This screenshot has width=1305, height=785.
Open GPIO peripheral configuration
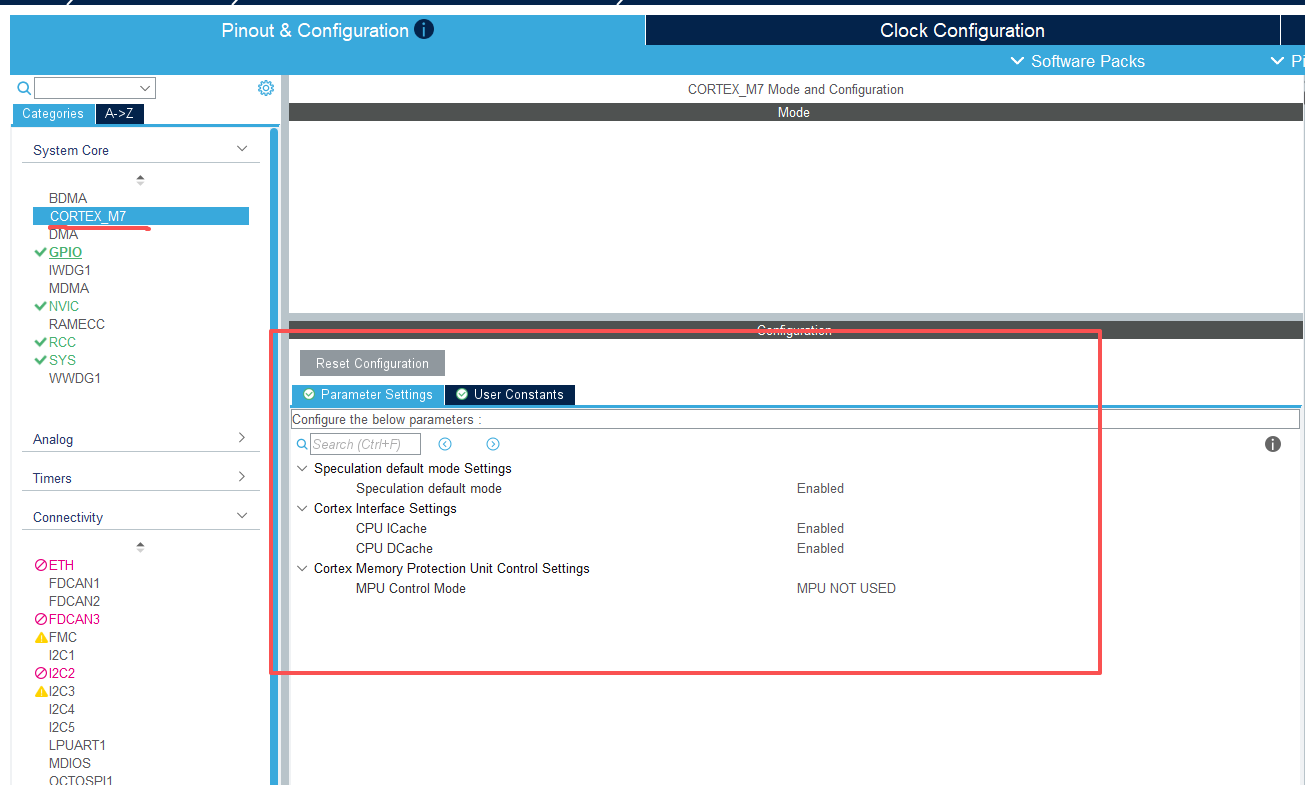pos(65,252)
